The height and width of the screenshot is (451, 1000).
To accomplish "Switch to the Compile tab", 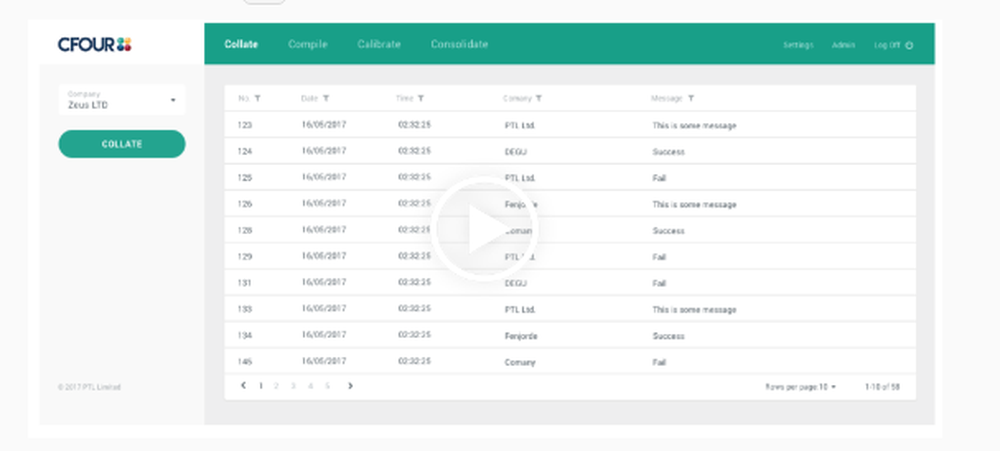I will pyautogui.click(x=307, y=44).
